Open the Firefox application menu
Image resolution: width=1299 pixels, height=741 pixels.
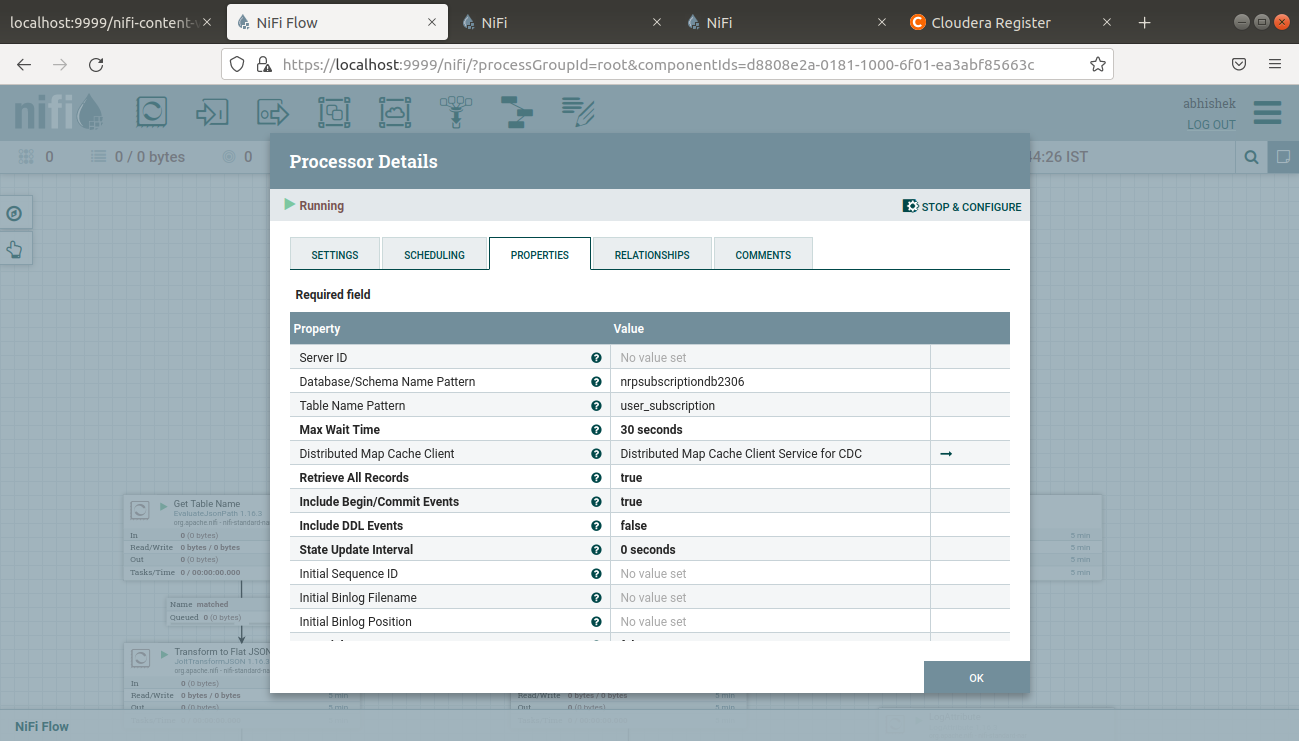click(1273, 63)
